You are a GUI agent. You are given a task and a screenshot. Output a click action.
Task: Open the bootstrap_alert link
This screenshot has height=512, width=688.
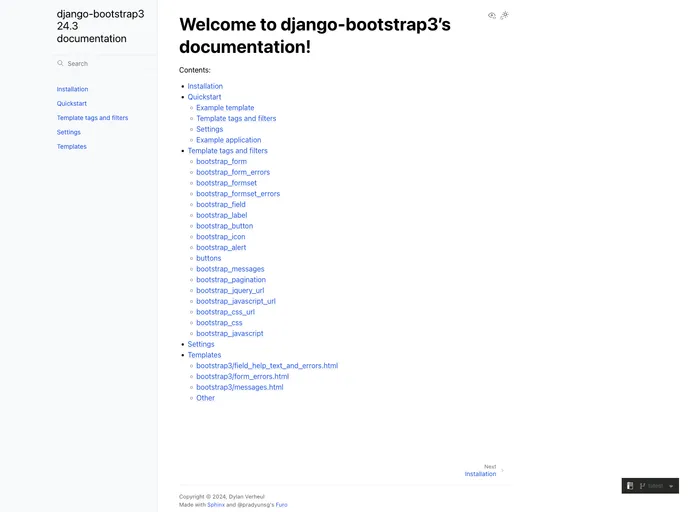(221, 247)
